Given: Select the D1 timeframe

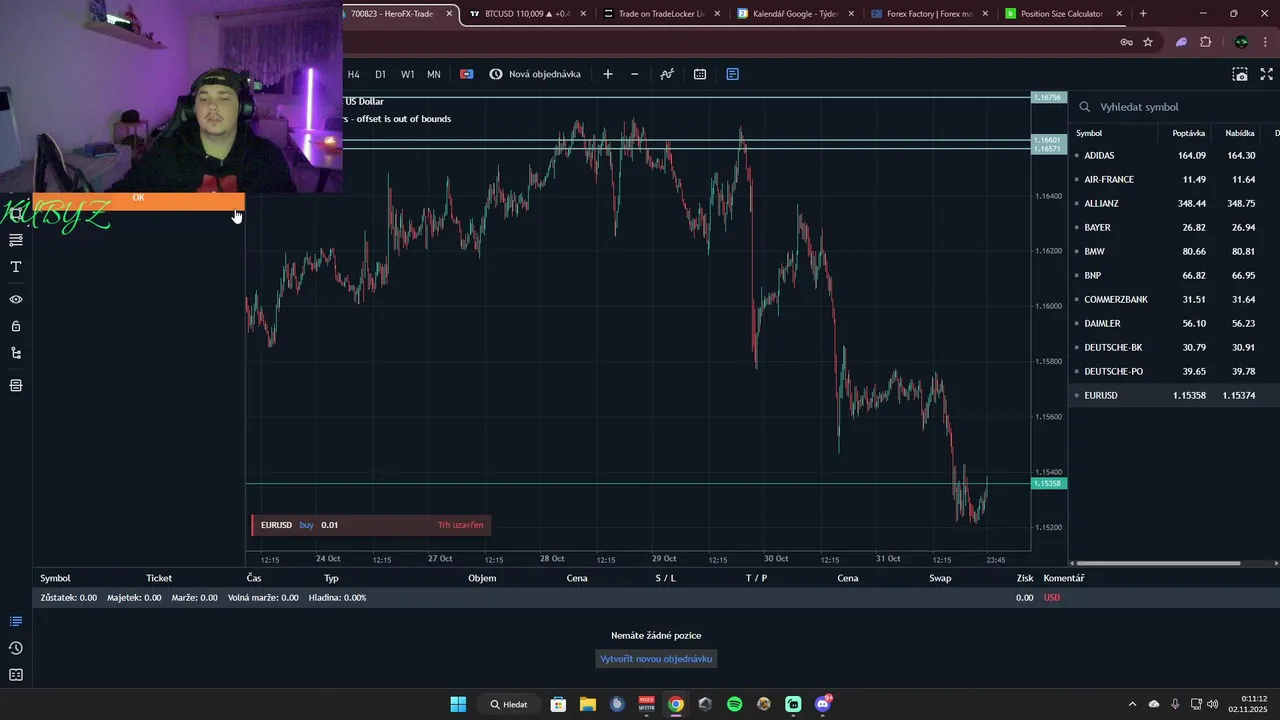Looking at the screenshot, I should click(380, 74).
